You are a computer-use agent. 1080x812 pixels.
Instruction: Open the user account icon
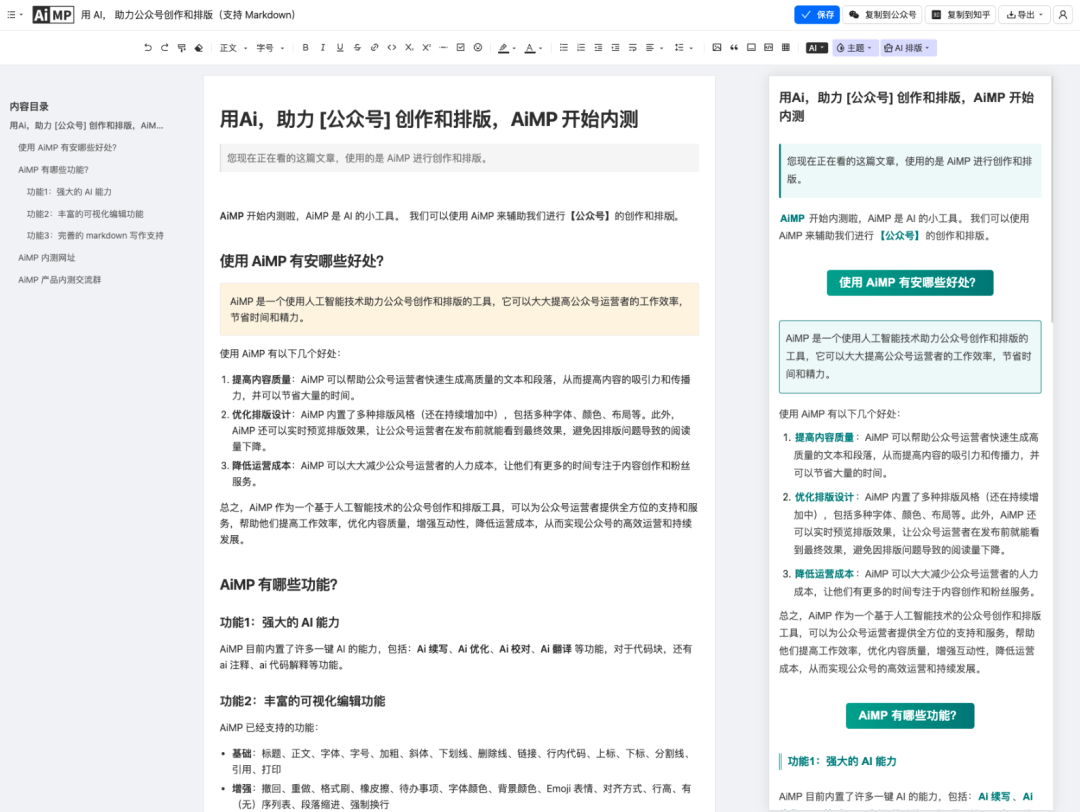pyautogui.click(x=1063, y=14)
